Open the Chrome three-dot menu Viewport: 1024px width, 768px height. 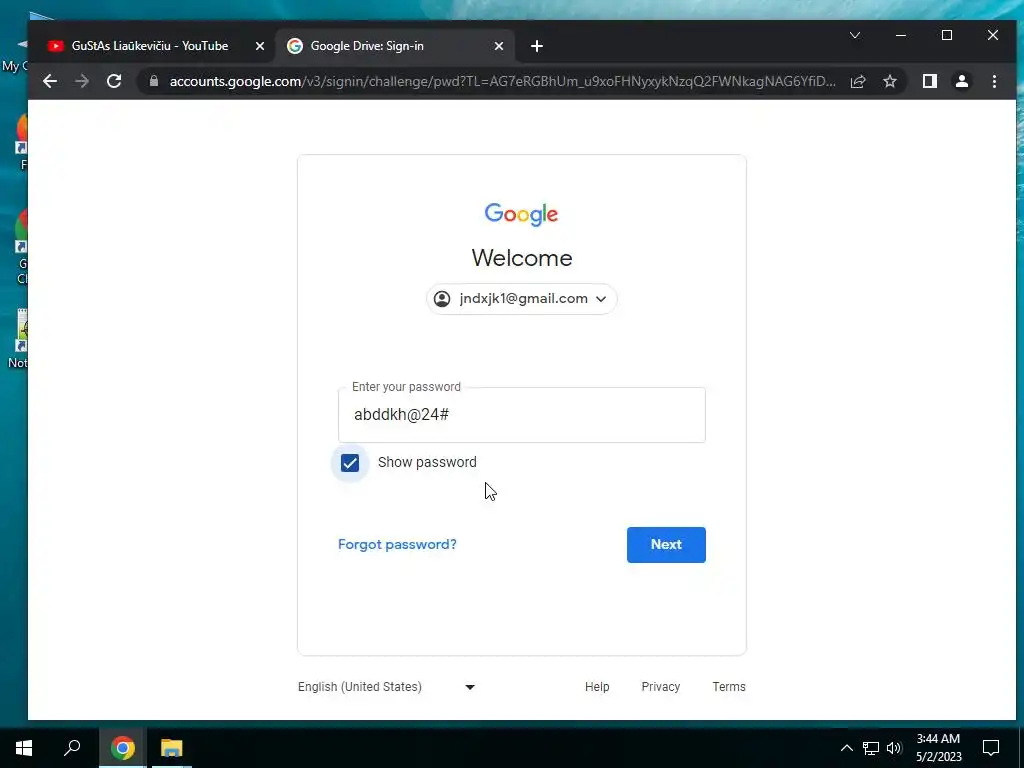point(995,81)
